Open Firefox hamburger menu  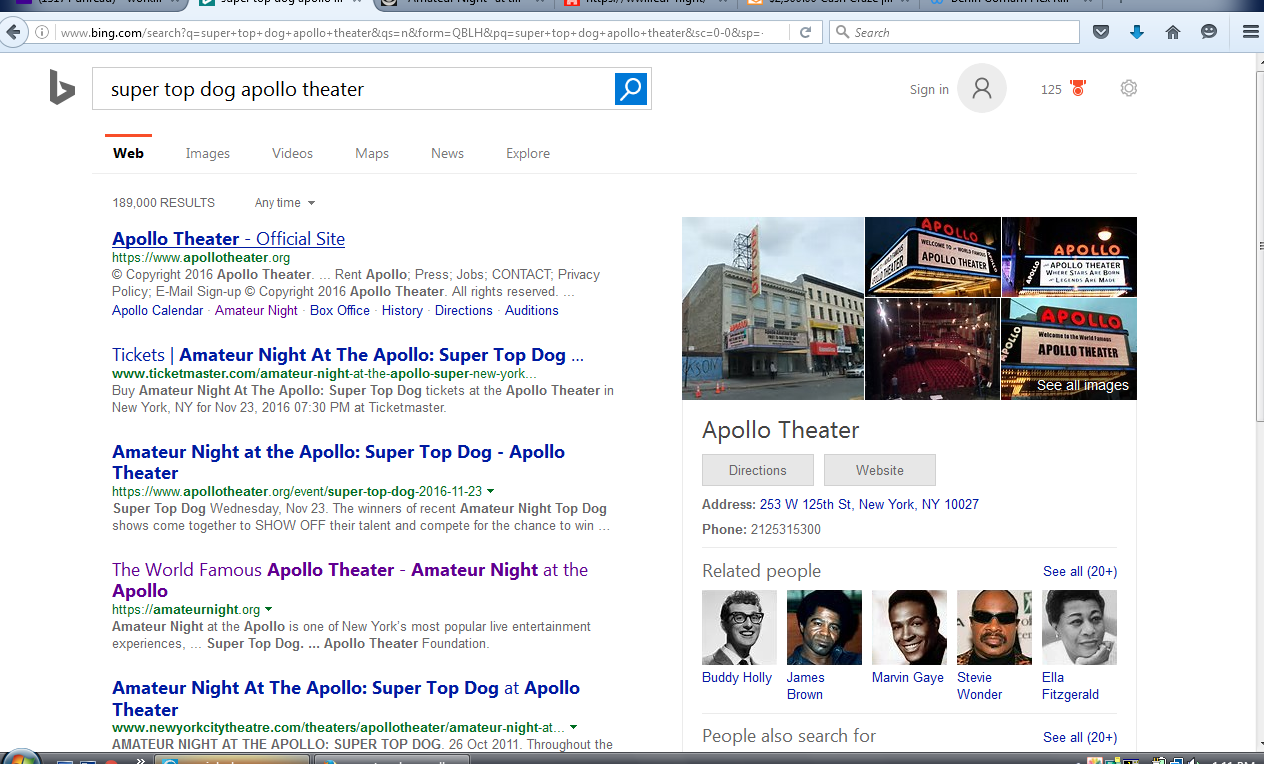click(1250, 32)
